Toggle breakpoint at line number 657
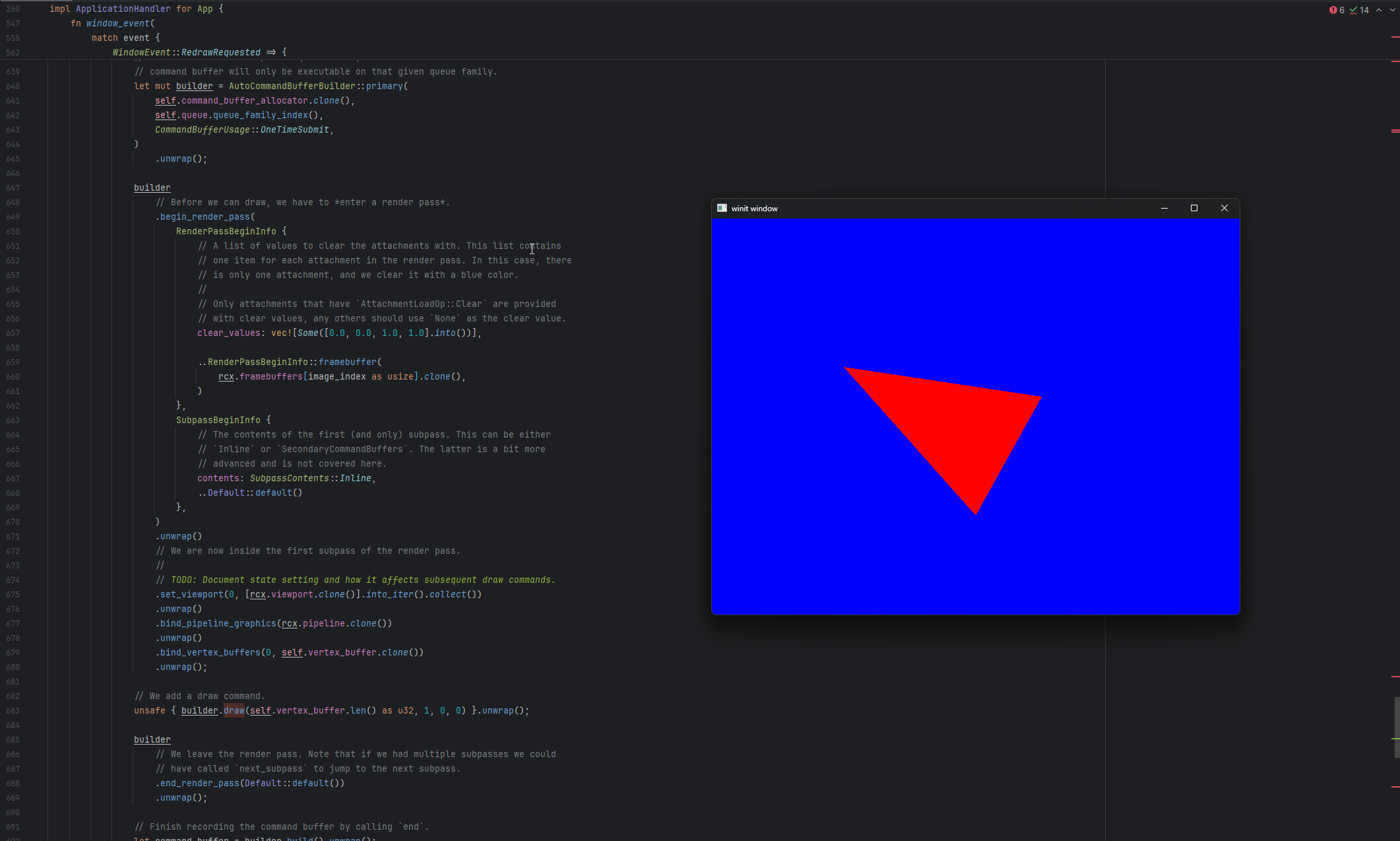This screenshot has height=841, width=1400. (13, 333)
